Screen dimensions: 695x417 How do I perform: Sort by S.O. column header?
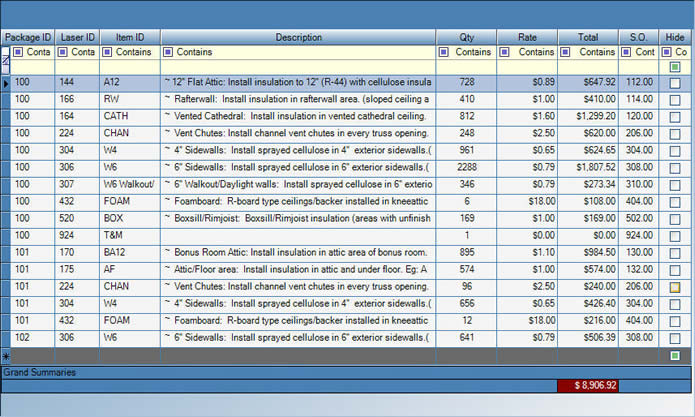point(638,37)
